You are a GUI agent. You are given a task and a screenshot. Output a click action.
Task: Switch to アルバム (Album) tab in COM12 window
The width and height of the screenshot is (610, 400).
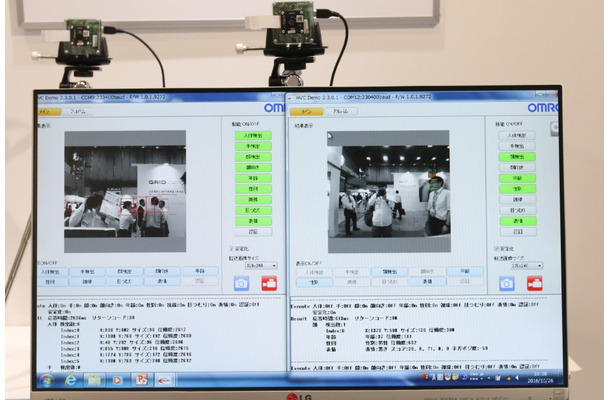coord(341,112)
